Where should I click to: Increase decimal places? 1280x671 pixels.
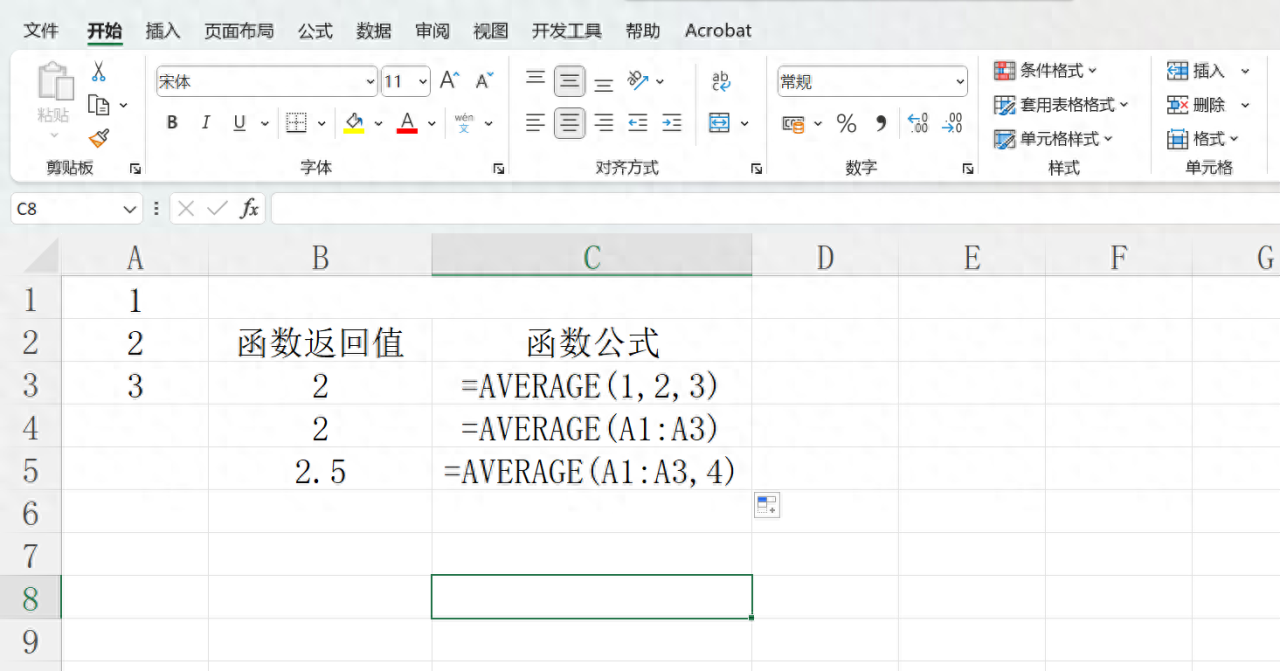[918, 123]
